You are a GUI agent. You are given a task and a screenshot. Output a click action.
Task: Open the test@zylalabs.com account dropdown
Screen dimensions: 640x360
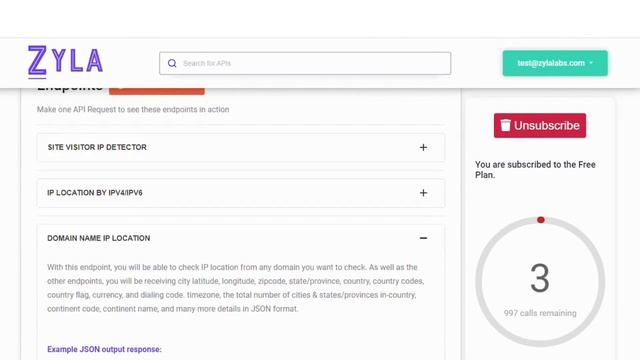pos(555,63)
